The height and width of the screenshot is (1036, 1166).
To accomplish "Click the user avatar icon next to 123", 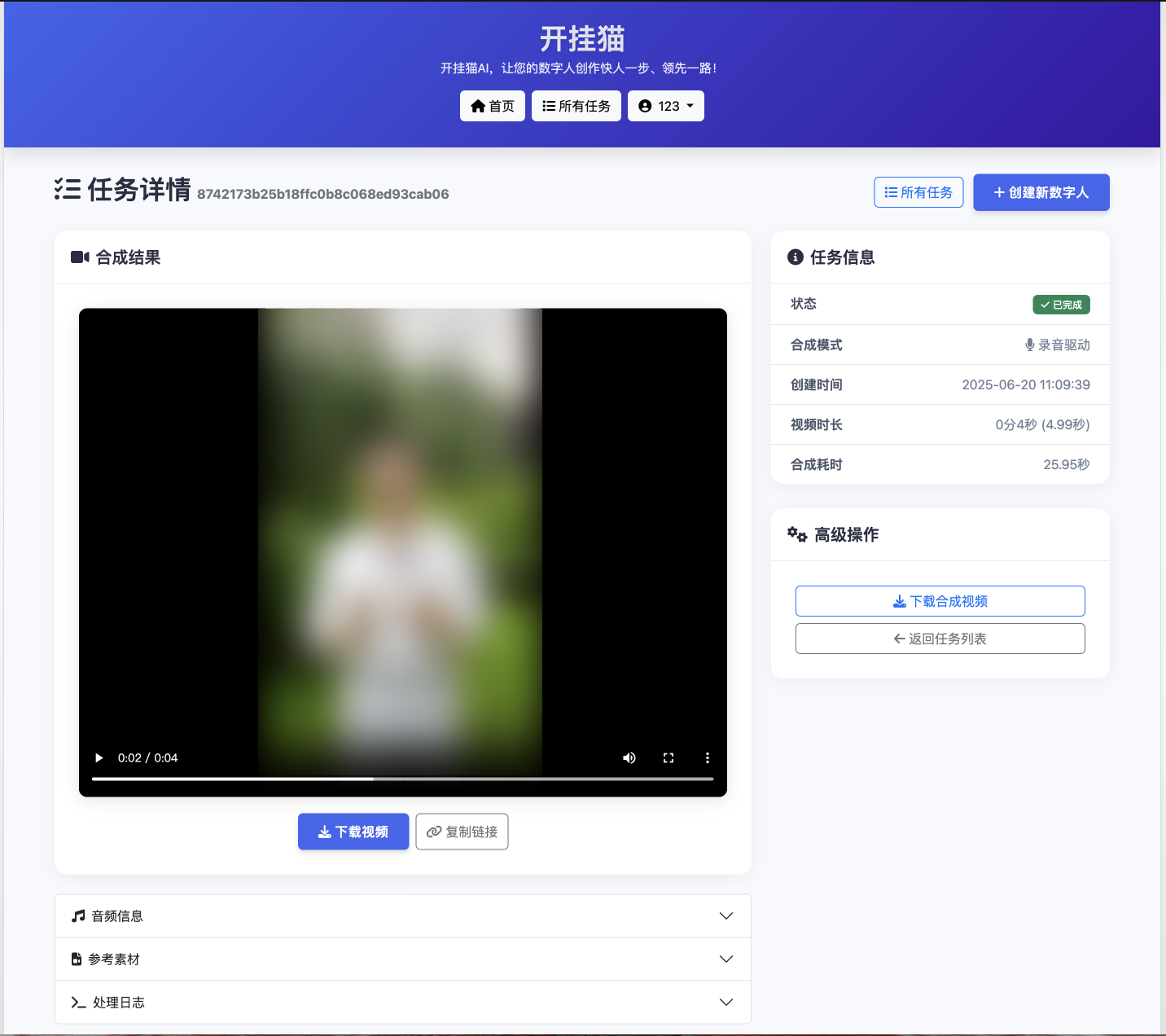I will [x=645, y=106].
